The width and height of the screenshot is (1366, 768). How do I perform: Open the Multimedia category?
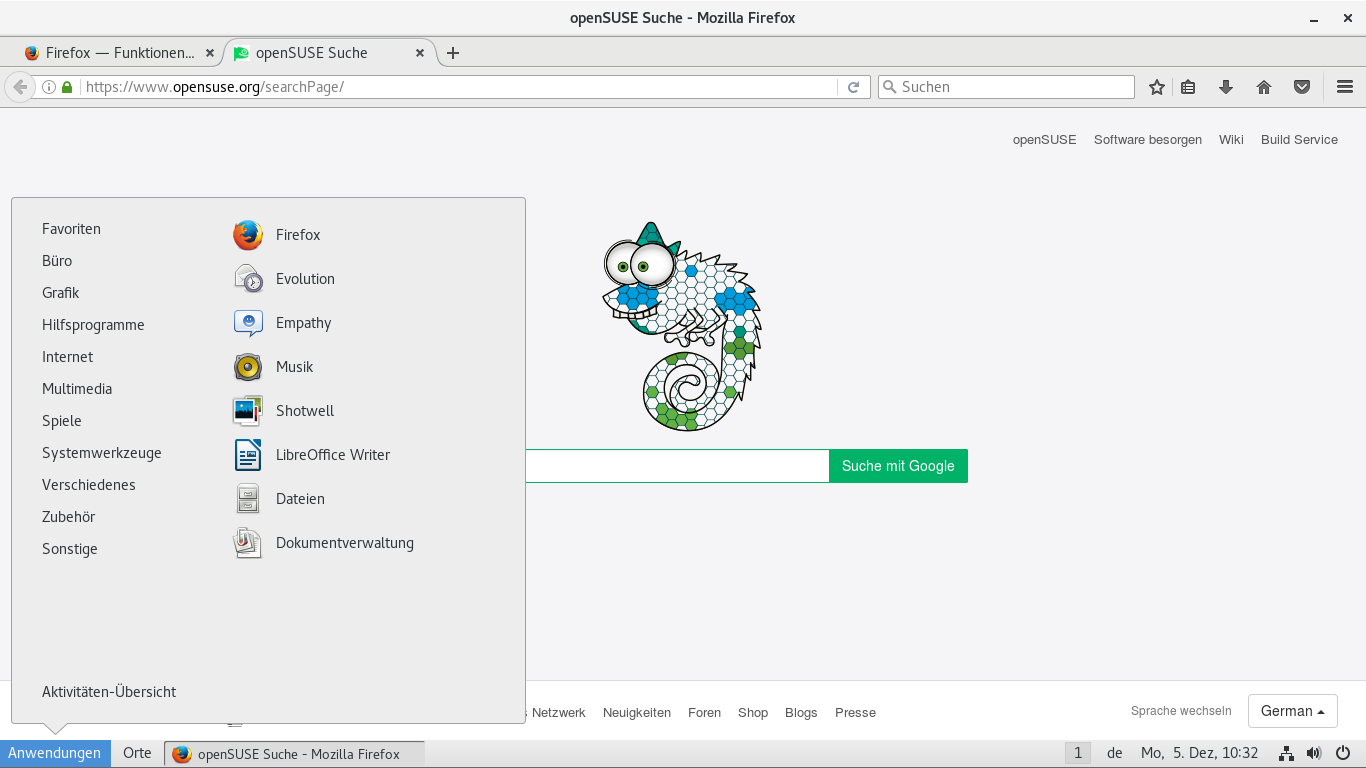(77, 389)
